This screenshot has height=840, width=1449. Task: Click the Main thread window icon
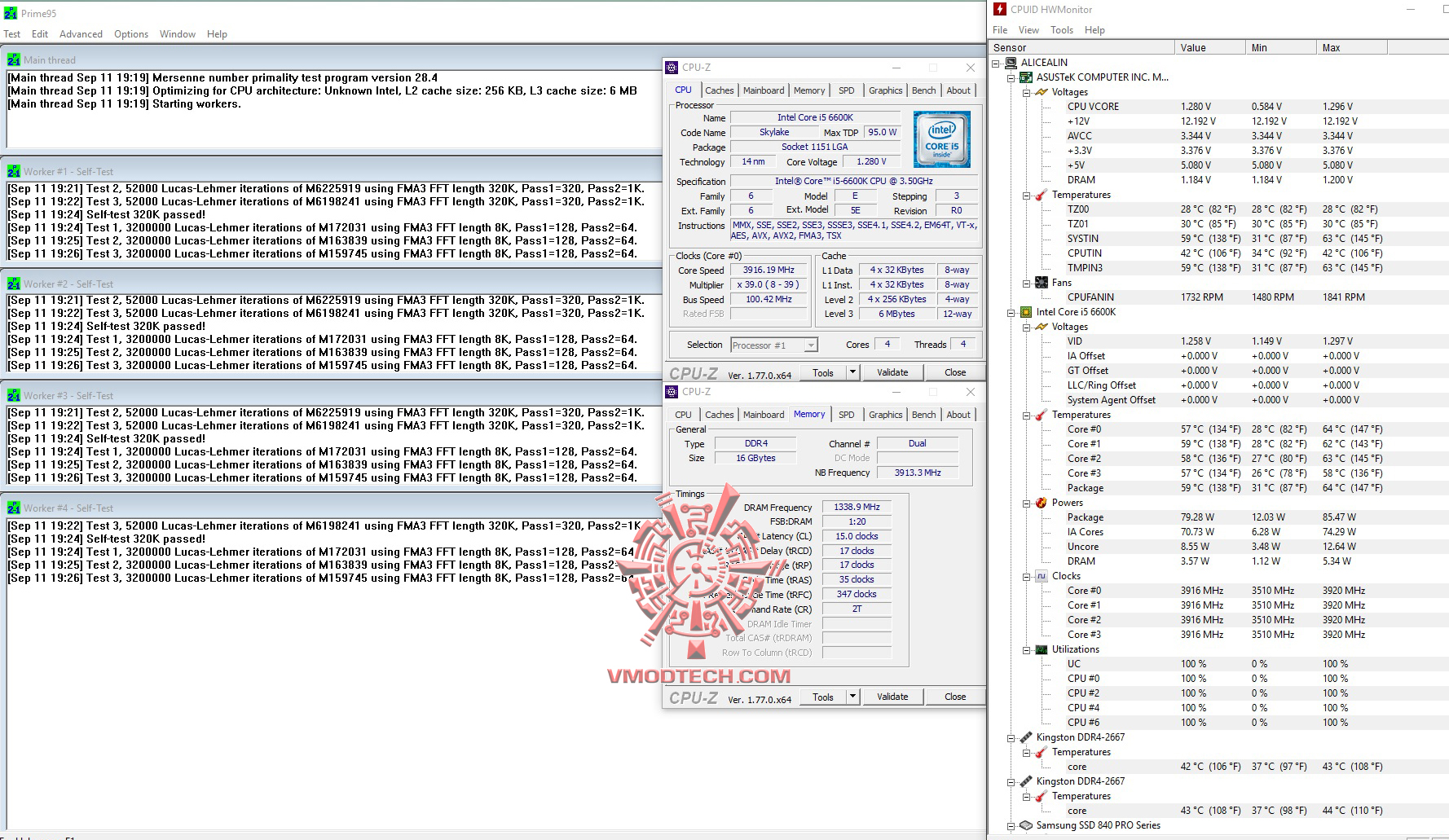coord(14,59)
